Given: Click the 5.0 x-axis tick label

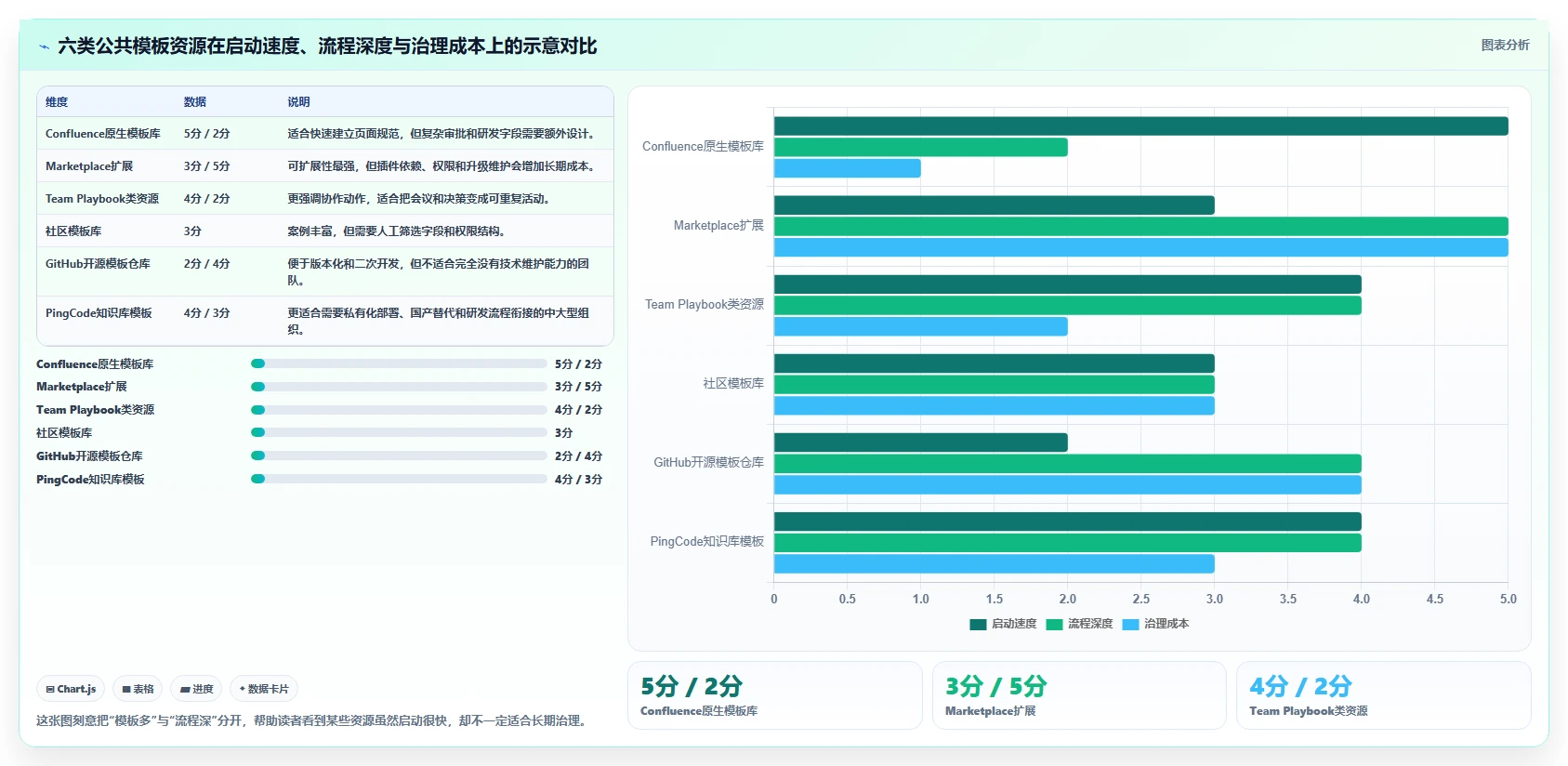Looking at the screenshot, I should [x=1508, y=600].
